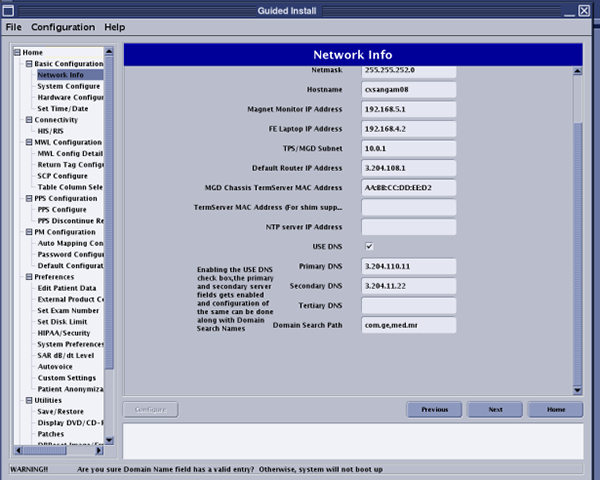Collapse the Basic Configuration tree node

point(16,64)
